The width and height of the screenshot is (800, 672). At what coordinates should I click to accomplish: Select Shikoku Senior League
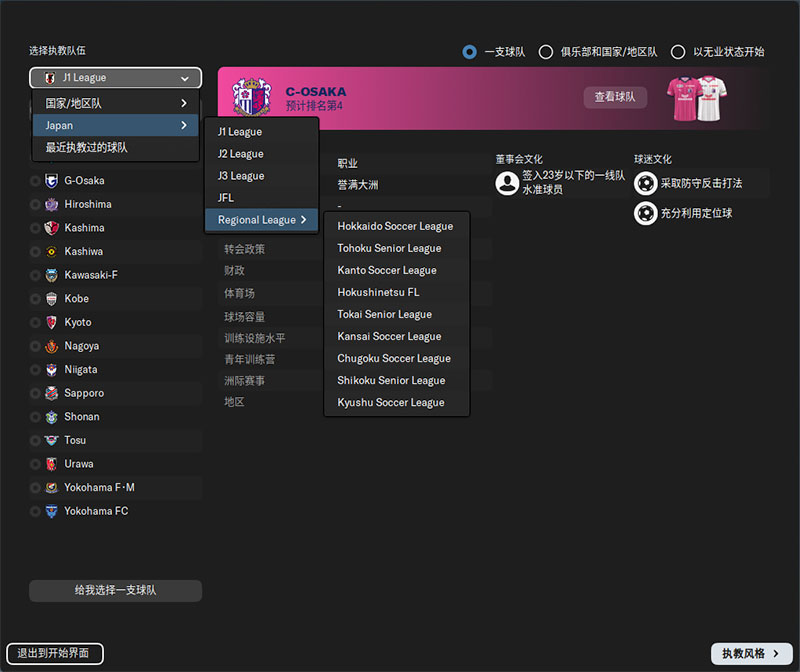pyautogui.click(x=396, y=380)
